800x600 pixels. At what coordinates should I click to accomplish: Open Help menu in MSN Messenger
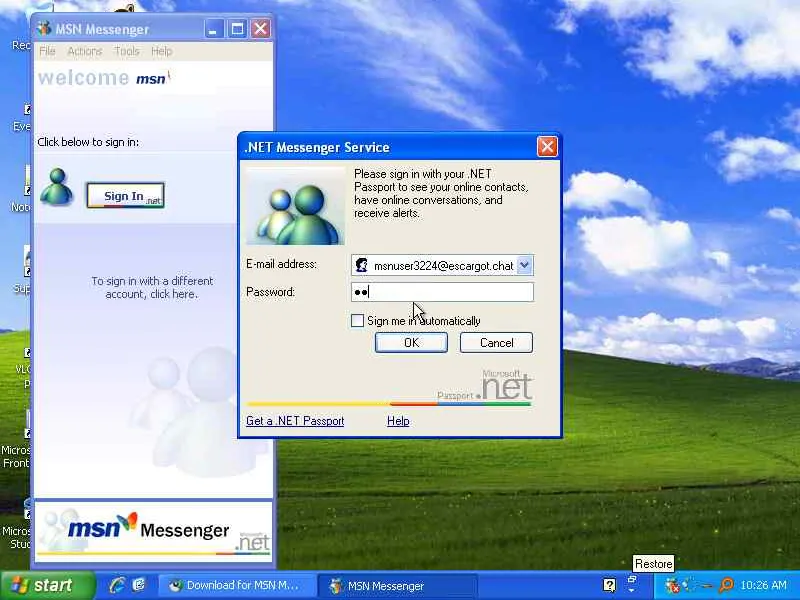point(161,51)
